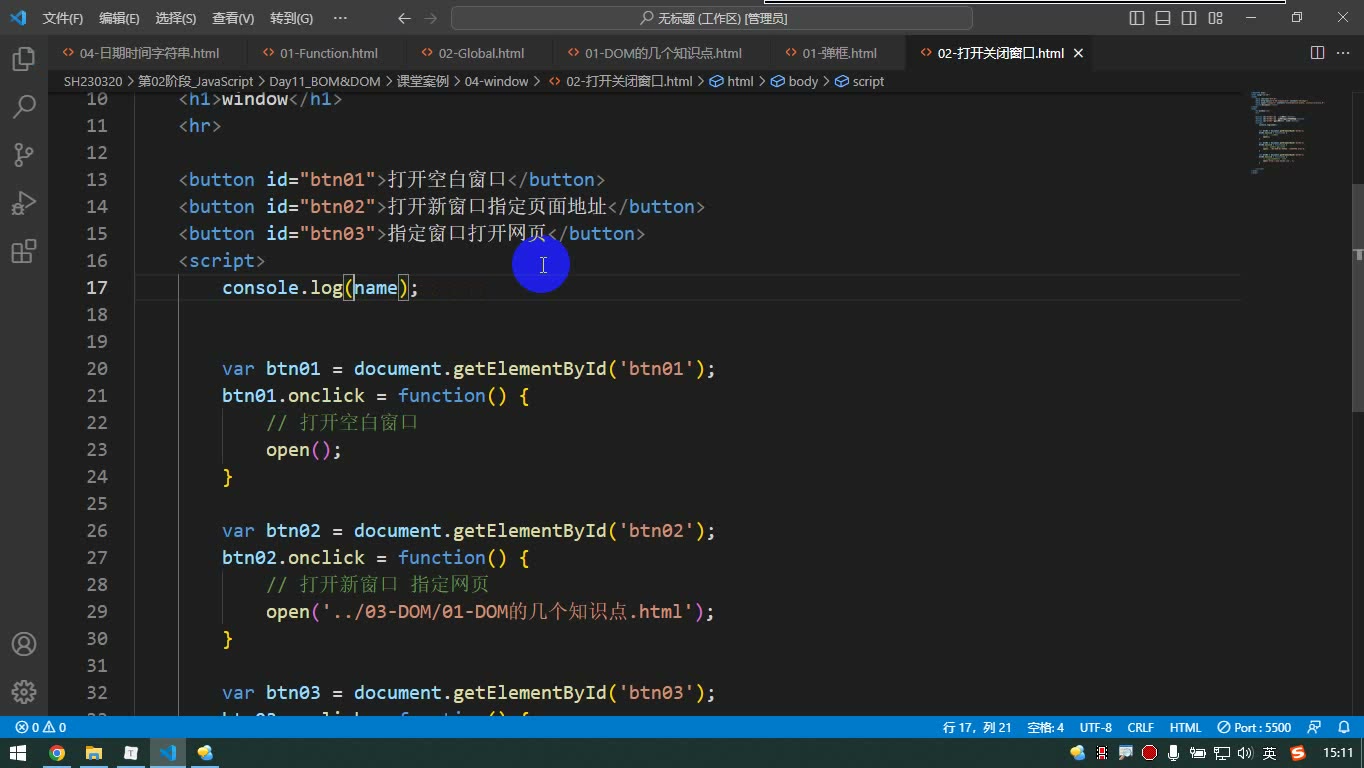1364x768 pixels.
Task: Change UTF-8 encoding in status bar
Action: (1095, 727)
